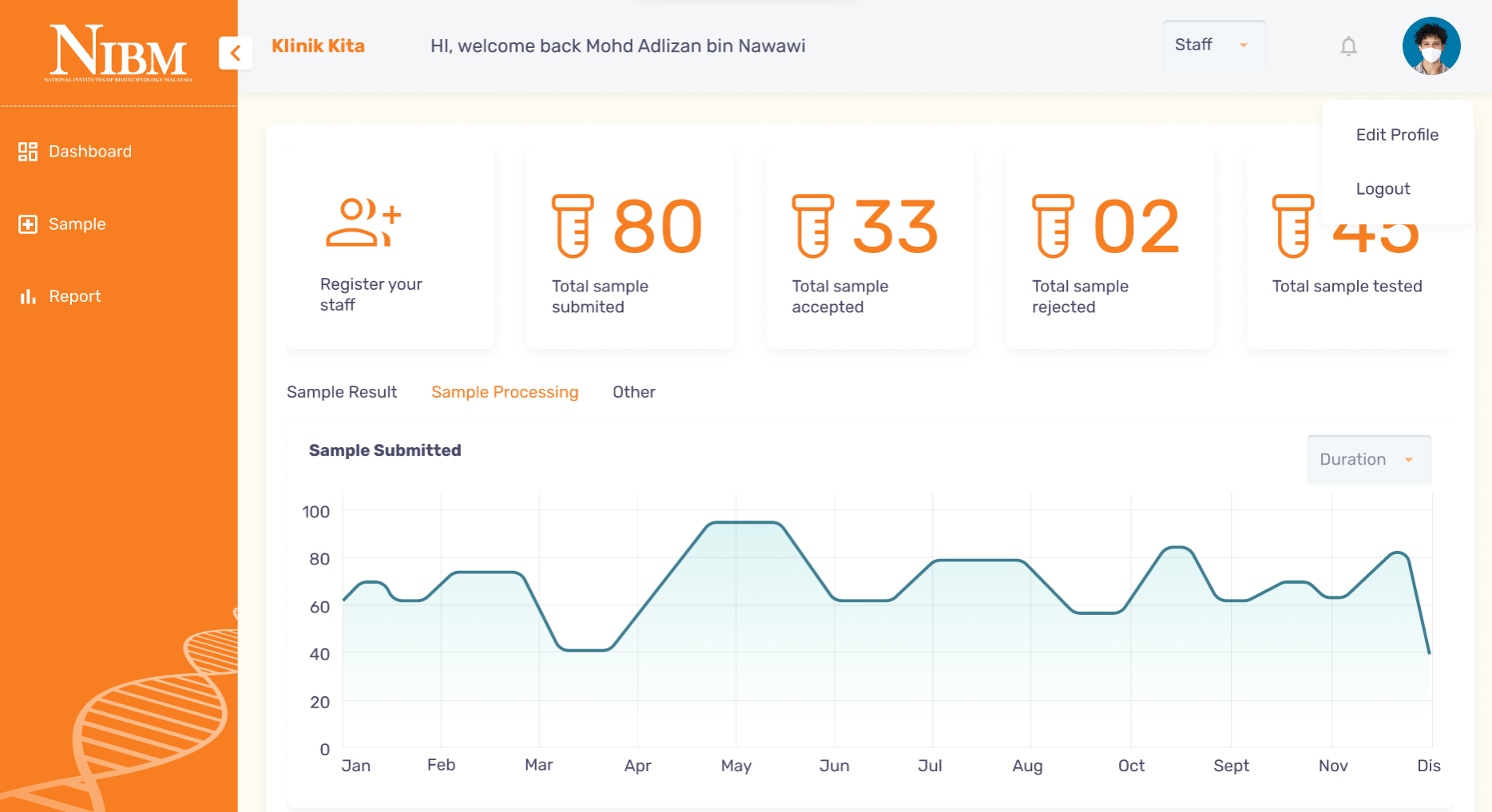The height and width of the screenshot is (812, 1492).
Task: Open the Duration dropdown on the chart
Action: click(1368, 459)
